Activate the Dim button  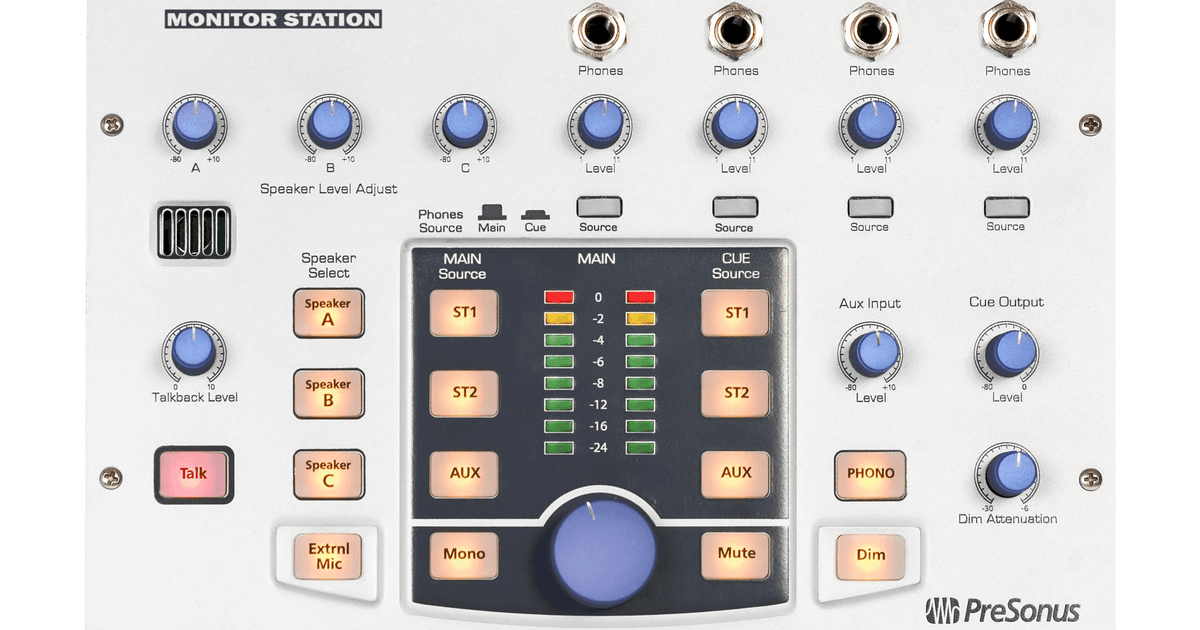point(871,555)
